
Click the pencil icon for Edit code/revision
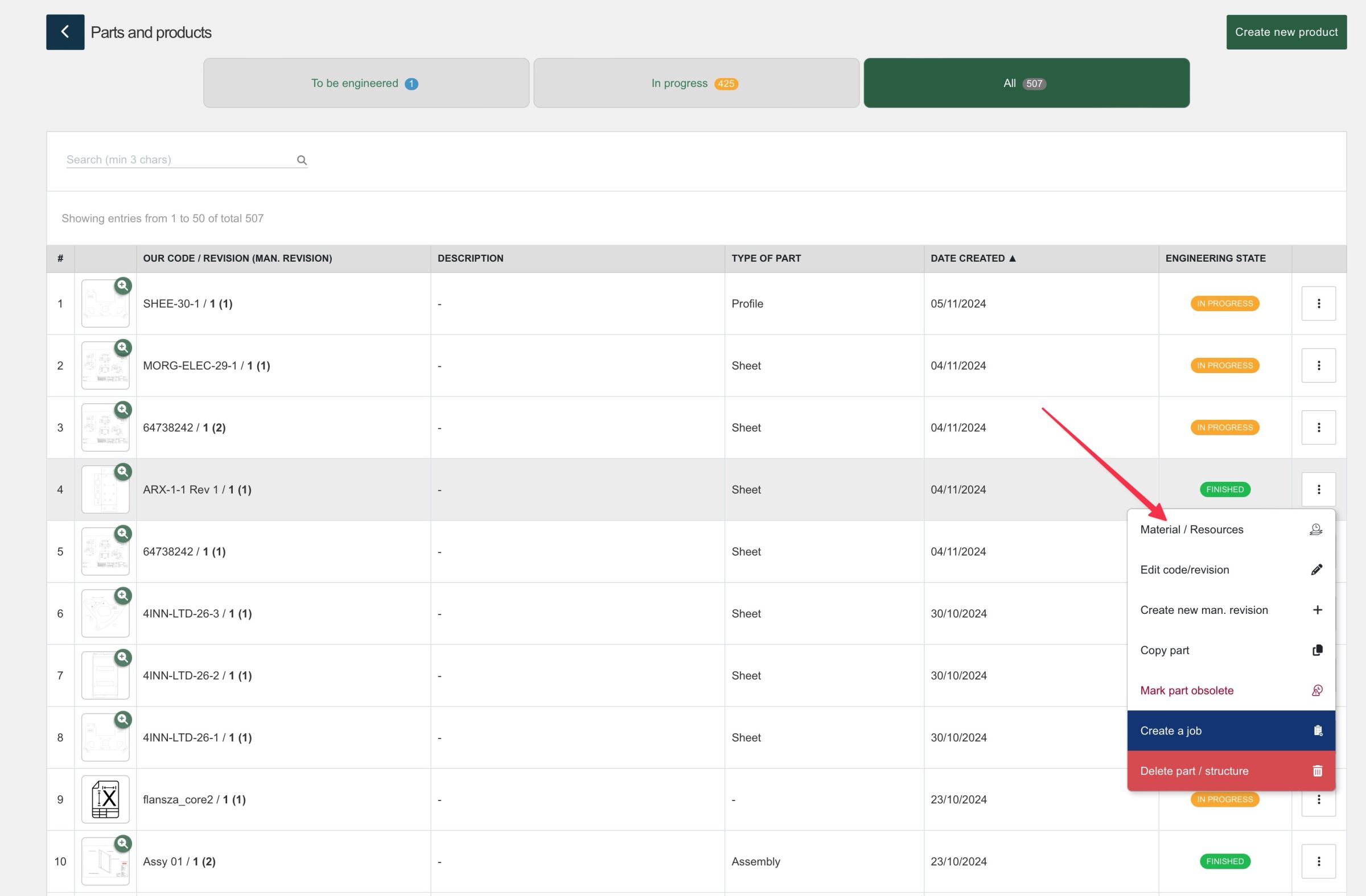click(1316, 569)
